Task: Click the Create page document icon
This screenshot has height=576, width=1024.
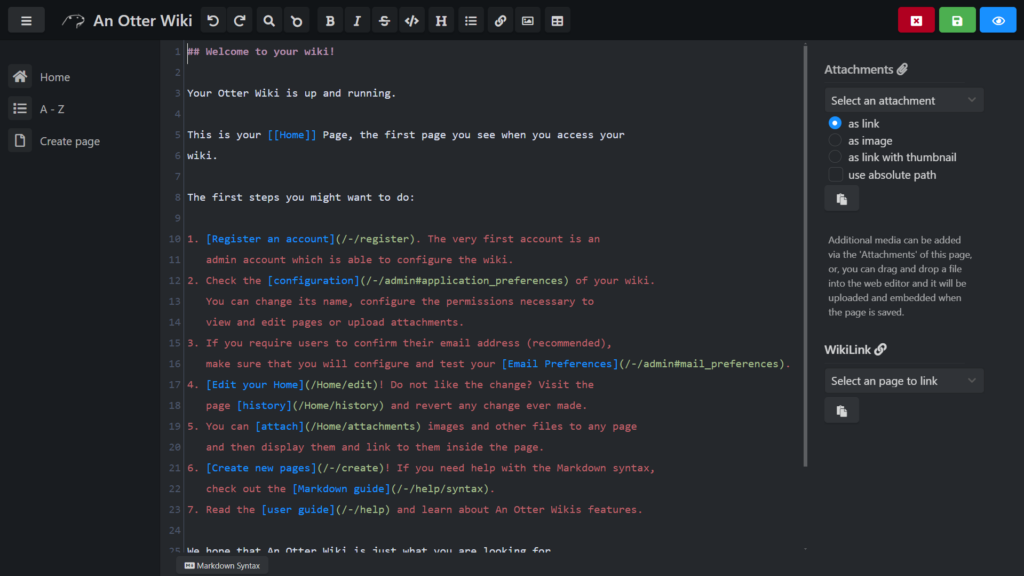Action: click(x=20, y=140)
